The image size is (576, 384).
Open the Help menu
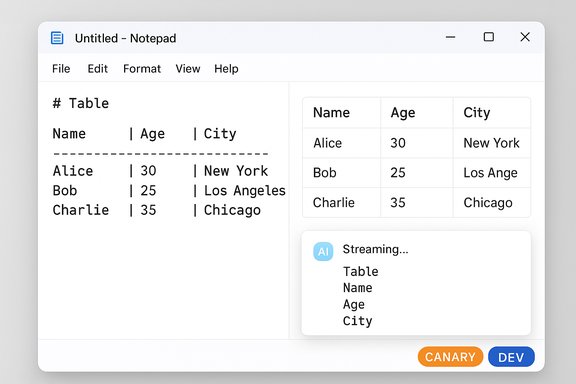tap(226, 69)
